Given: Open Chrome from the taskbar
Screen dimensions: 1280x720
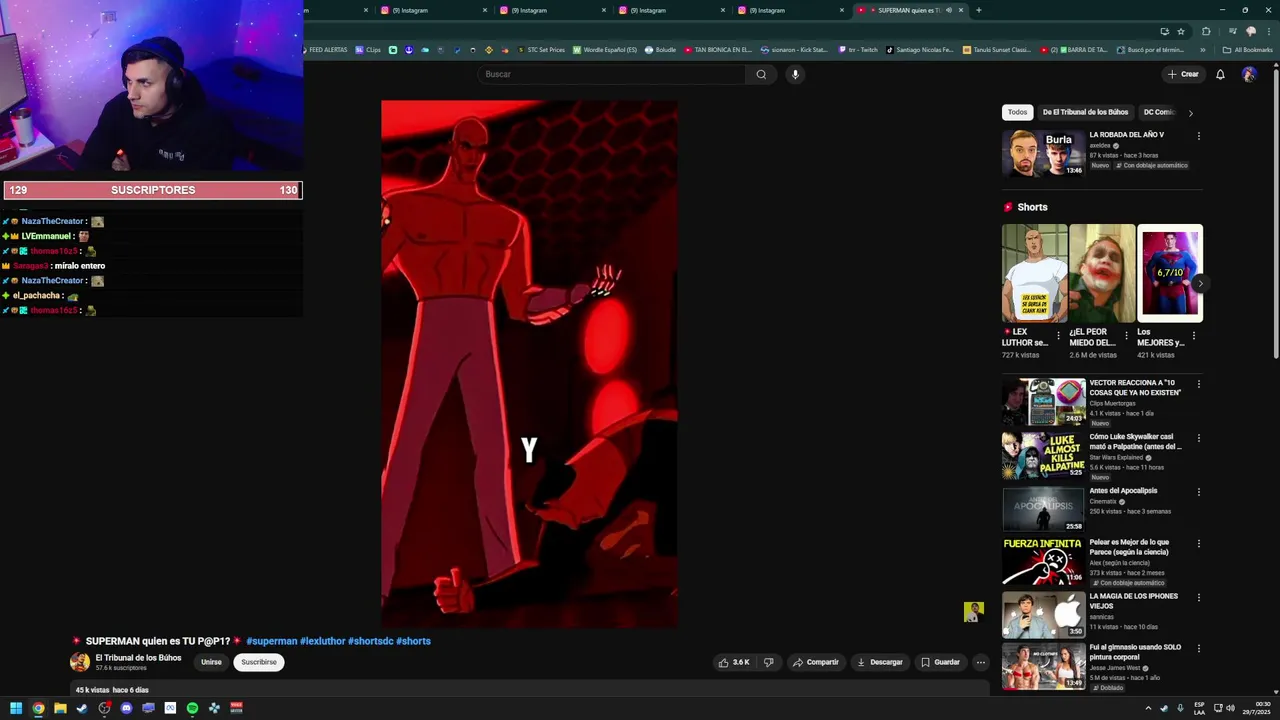Looking at the screenshot, I should 38,708.
